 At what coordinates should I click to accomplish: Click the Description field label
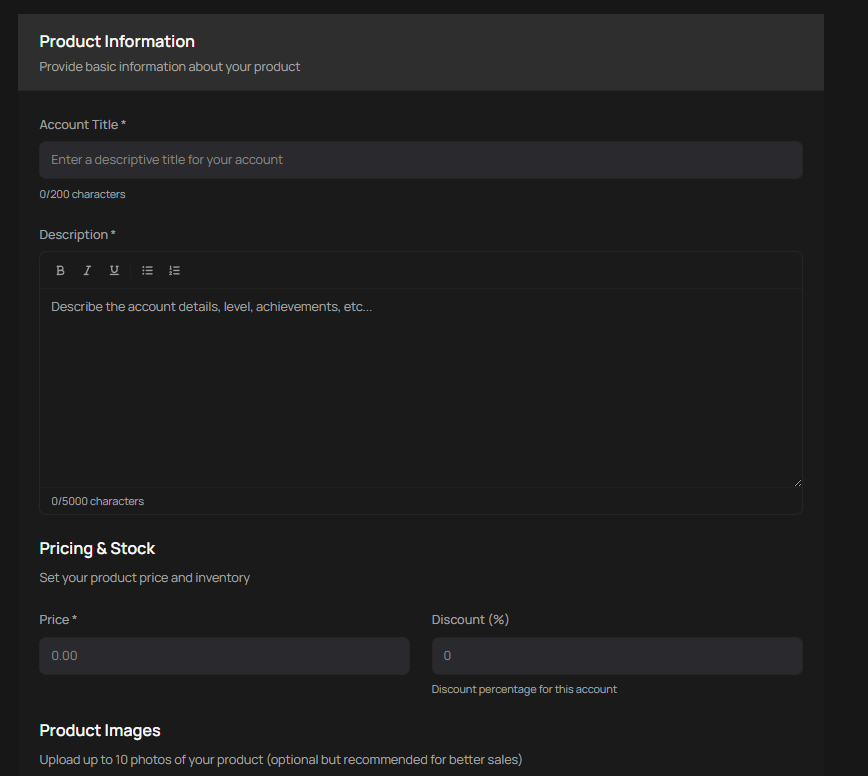point(77,235)
